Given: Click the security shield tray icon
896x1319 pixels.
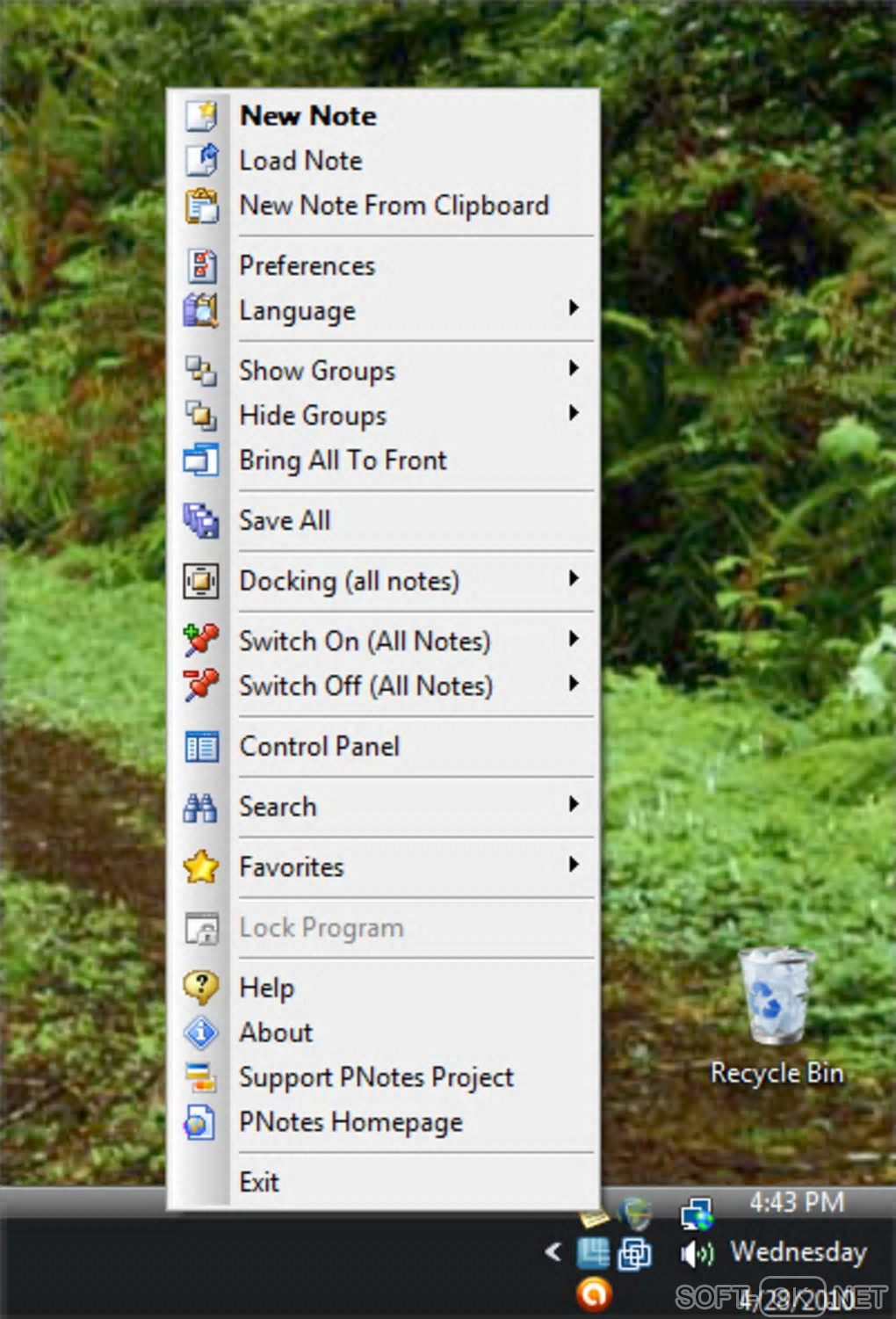Looking at the screenshot, I should [635, 1214].
